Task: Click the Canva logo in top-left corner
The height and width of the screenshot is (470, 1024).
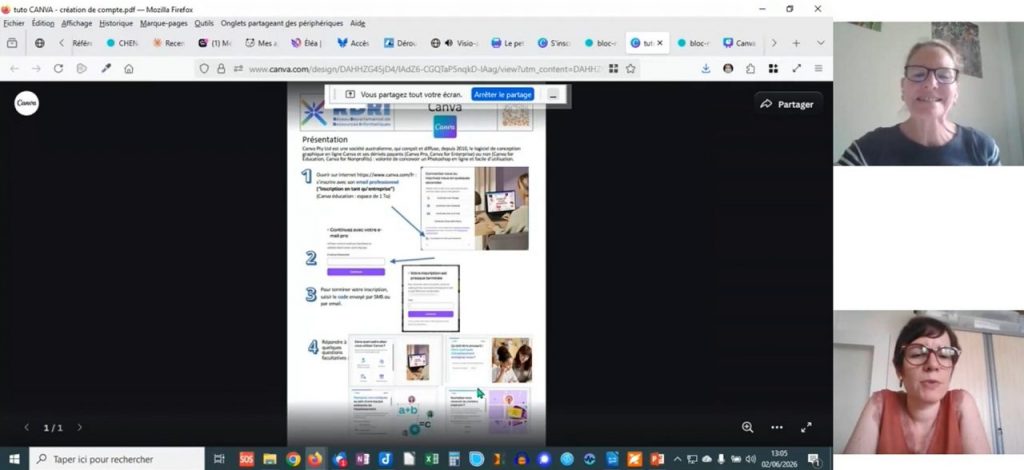Action: [27, 103]
